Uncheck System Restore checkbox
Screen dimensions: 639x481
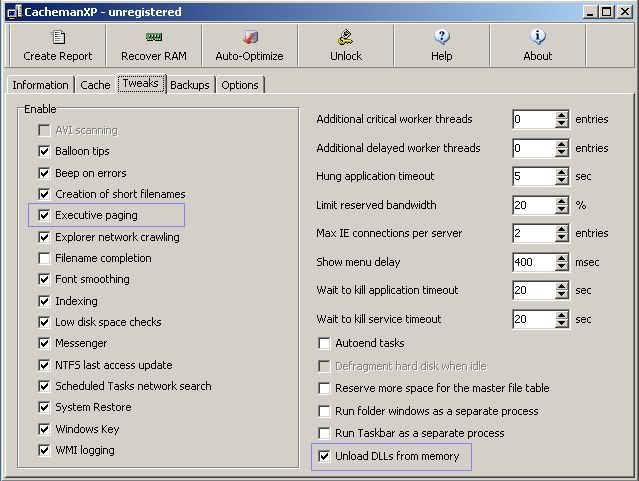[44, 407]
